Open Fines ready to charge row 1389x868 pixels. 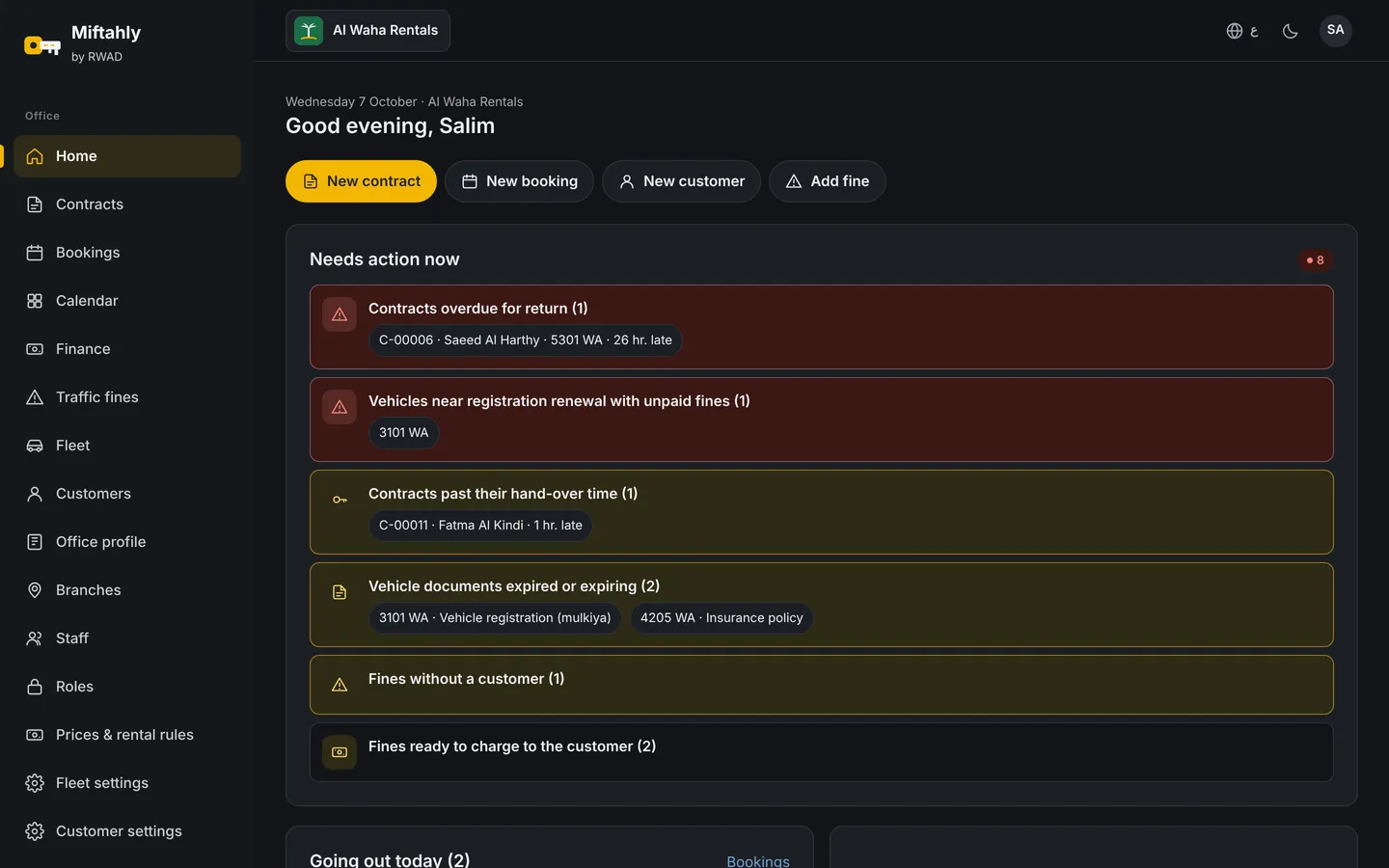pyautogui.click(x=822, y=752)
